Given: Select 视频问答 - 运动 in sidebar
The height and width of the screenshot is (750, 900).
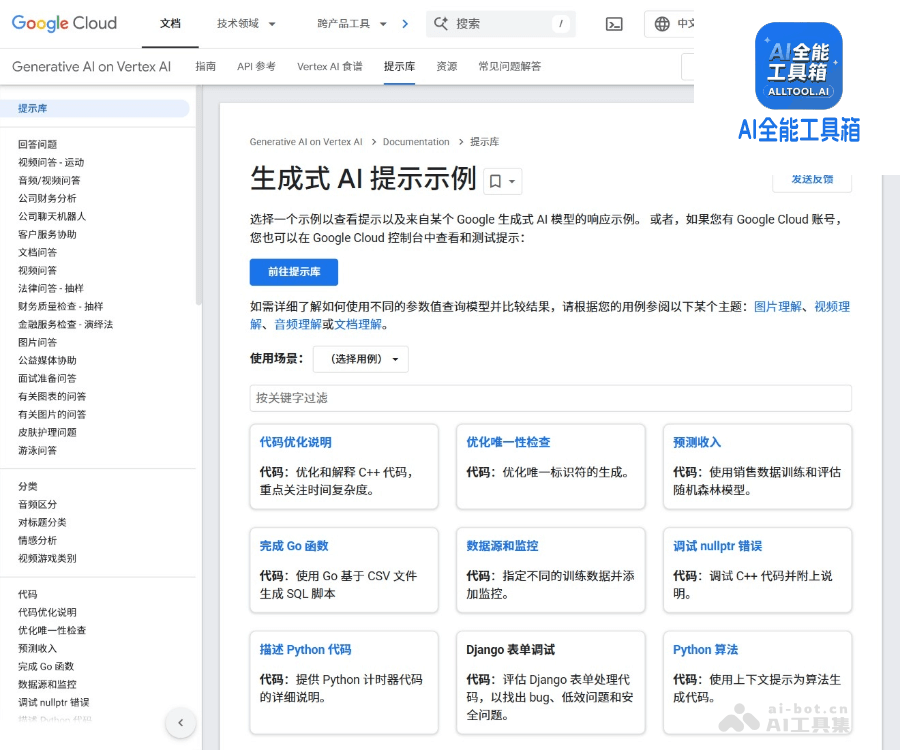Looking at the screenshot, I should pyautogui.click(x=51, y=162).
